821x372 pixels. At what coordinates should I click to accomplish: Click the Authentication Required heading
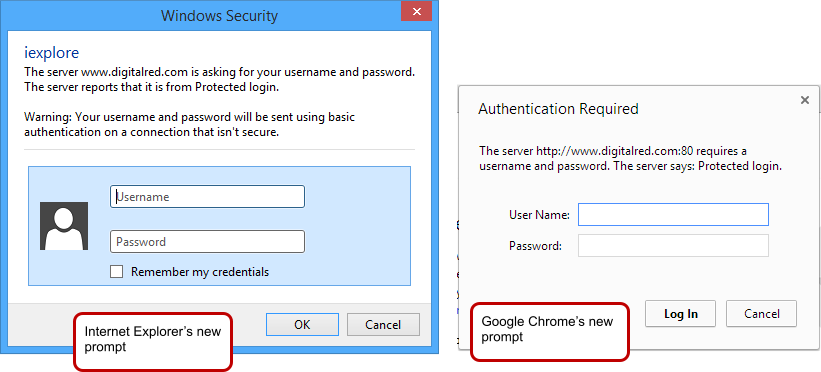tap(558, 109)
